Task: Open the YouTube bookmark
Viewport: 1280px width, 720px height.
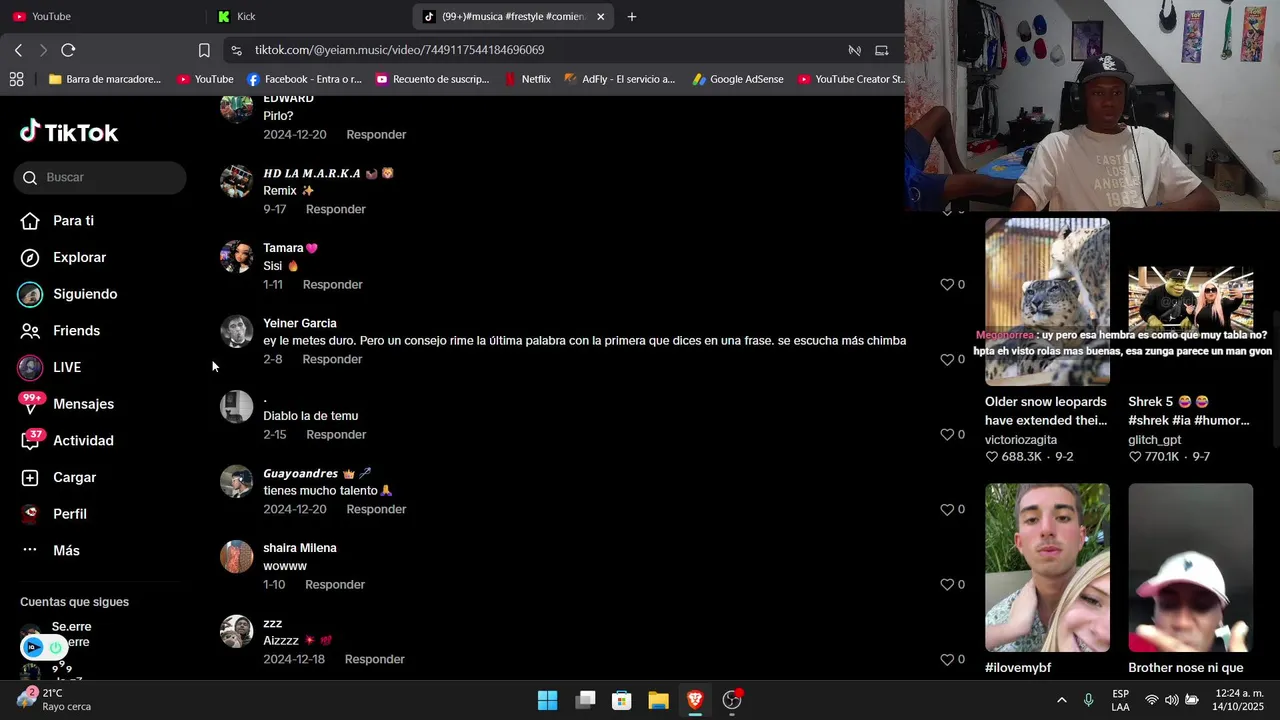Action: [x=205, y=79]
